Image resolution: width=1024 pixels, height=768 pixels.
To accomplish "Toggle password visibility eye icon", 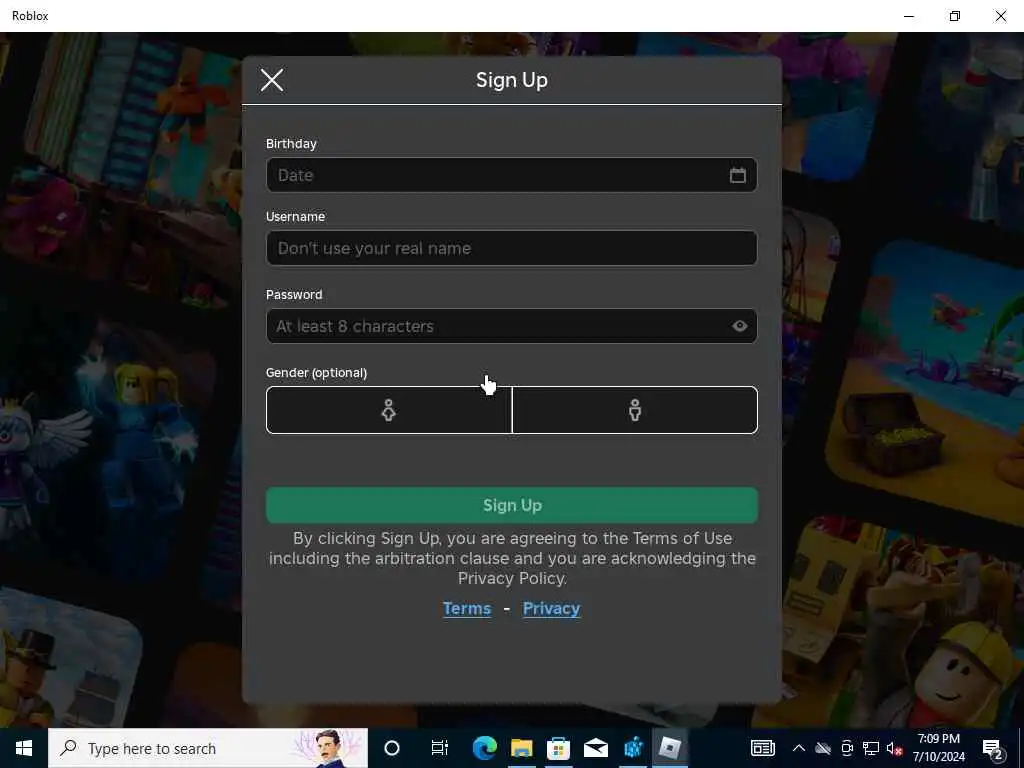I will [739, 326].
